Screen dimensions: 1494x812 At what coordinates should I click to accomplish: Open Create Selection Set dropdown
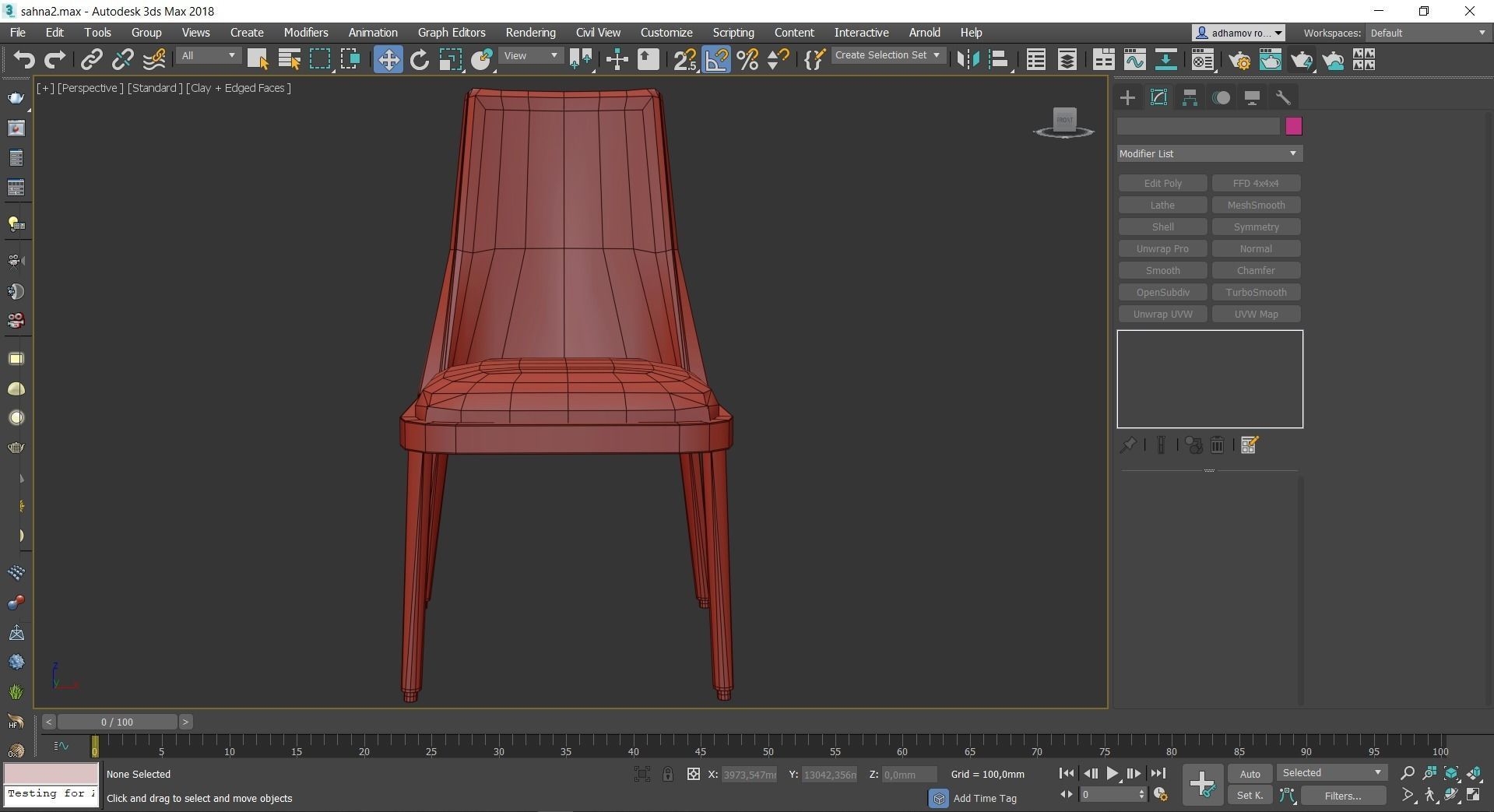pos(888,55)
